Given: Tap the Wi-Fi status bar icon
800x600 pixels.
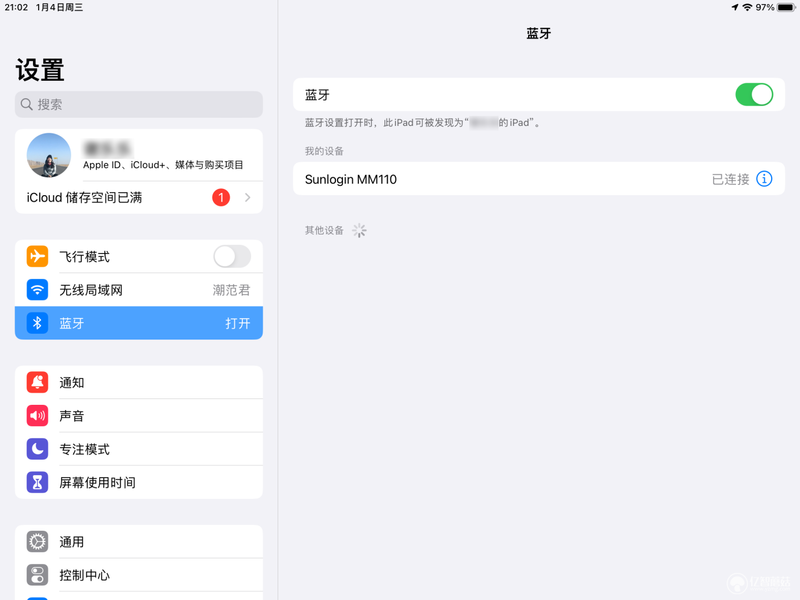Looking at the screenshot, I should [747, 7].
